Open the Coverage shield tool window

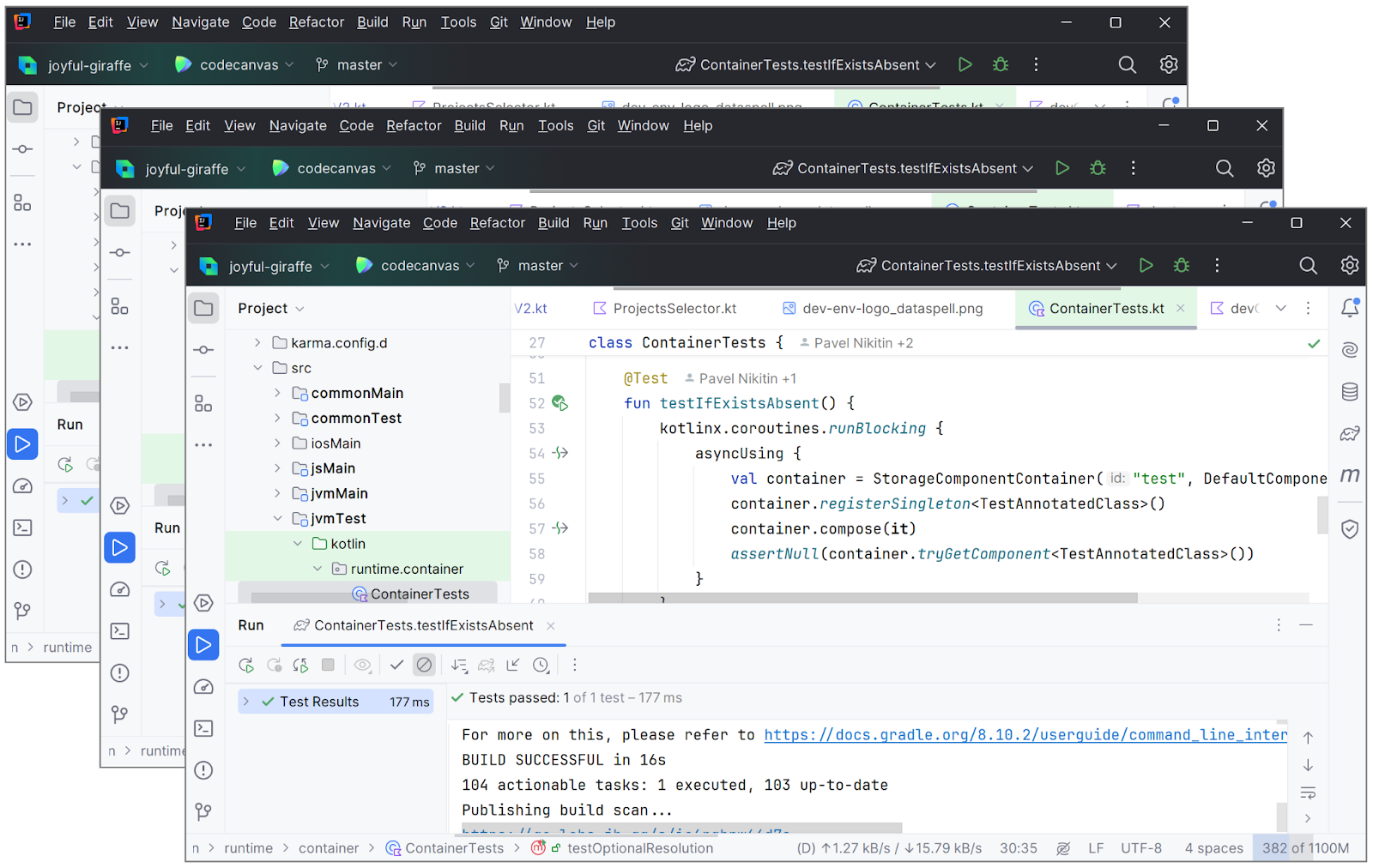click(x=1350, y=529)
